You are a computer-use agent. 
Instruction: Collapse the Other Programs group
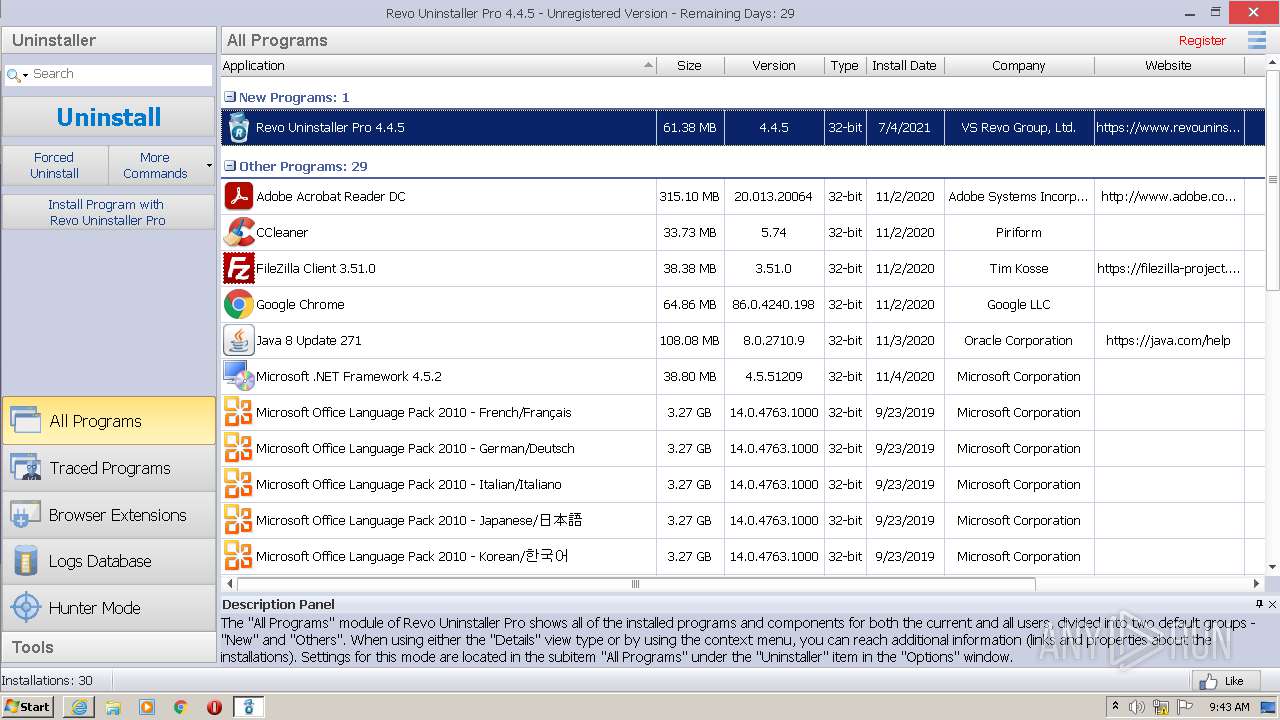[x=230, y=166]
